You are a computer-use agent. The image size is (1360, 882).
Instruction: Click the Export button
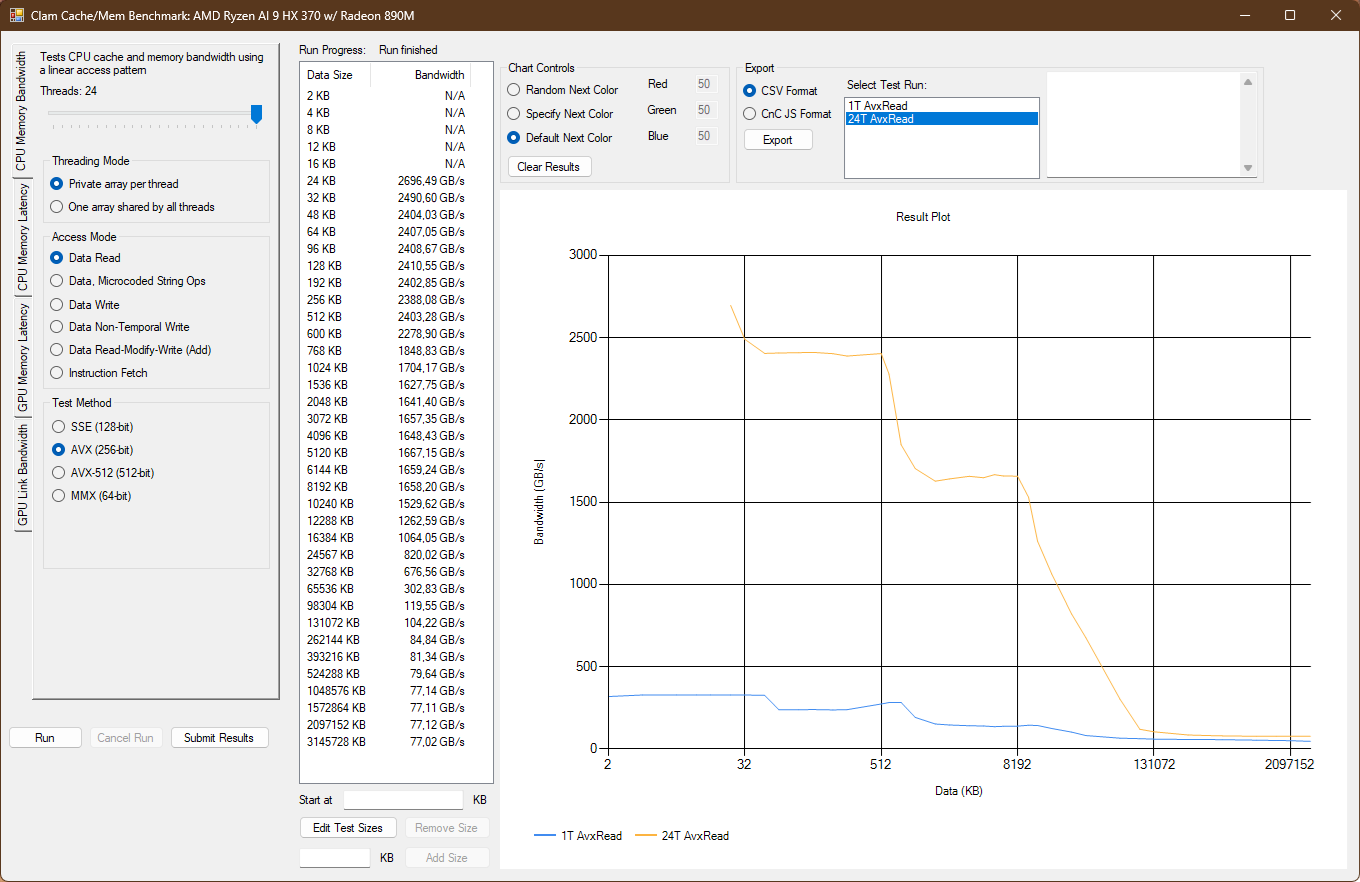777,140
